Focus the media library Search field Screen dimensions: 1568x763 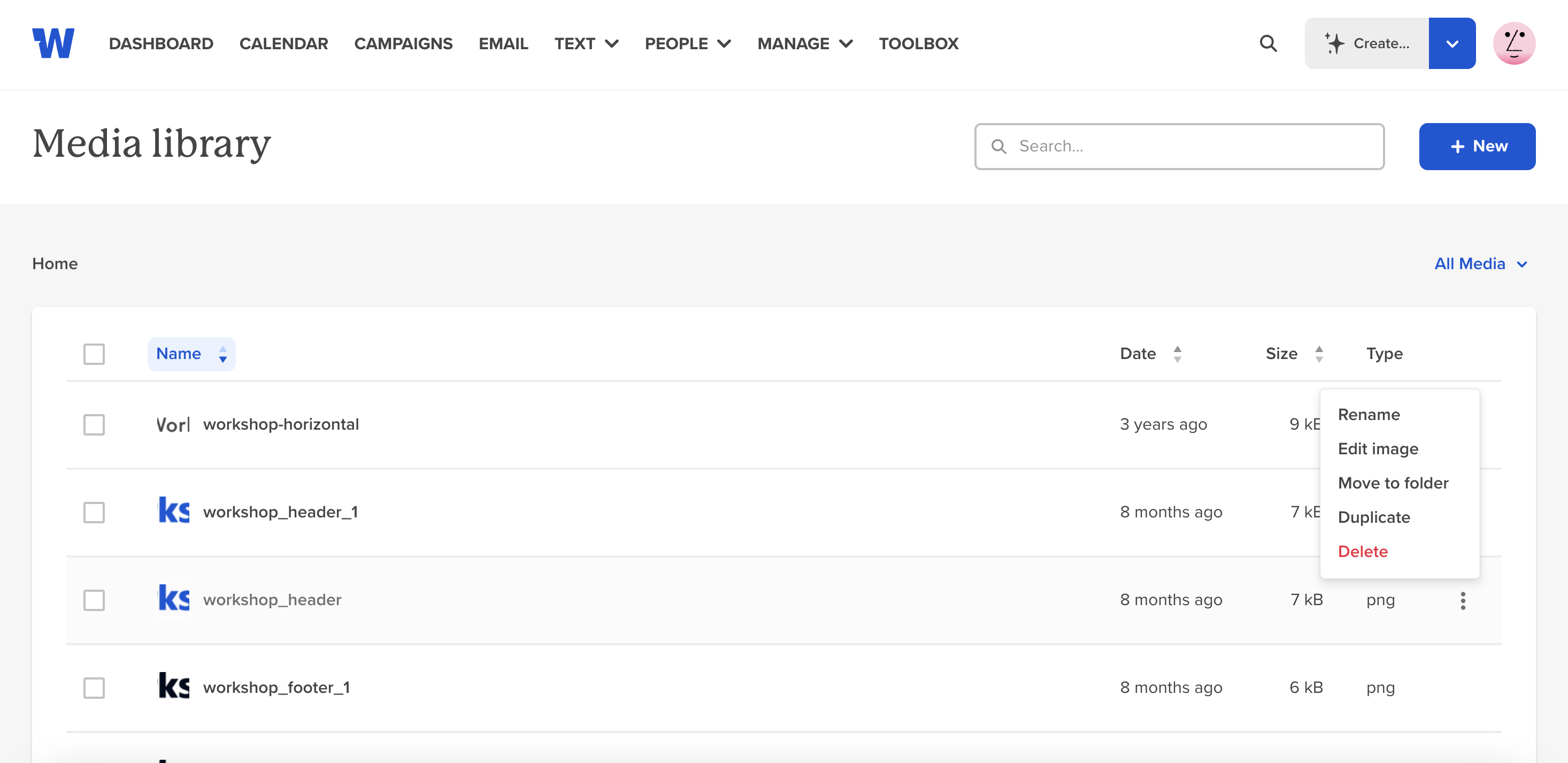tap(1179, 146)
